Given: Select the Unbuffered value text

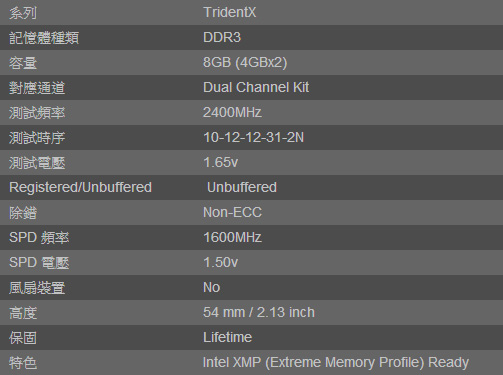Looking at the screenshot, I should (242, 187).
